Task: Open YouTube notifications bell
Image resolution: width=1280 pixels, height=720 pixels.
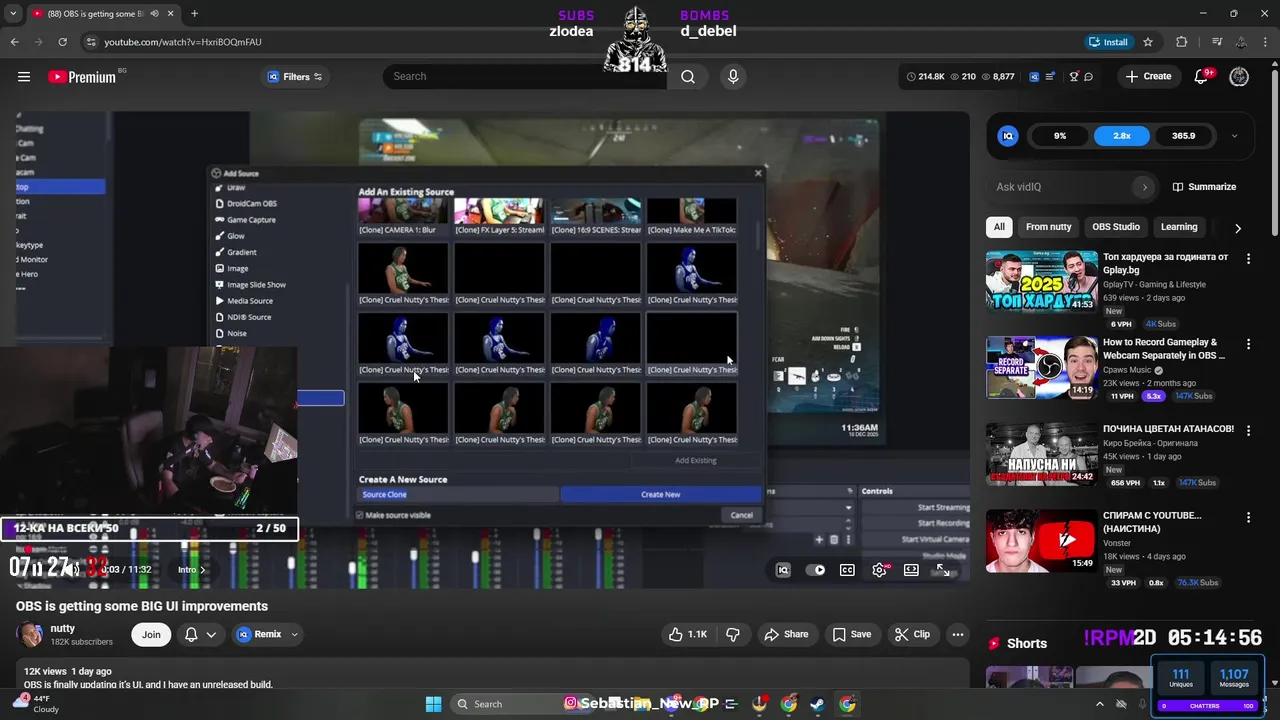Action: point(1202,77)
